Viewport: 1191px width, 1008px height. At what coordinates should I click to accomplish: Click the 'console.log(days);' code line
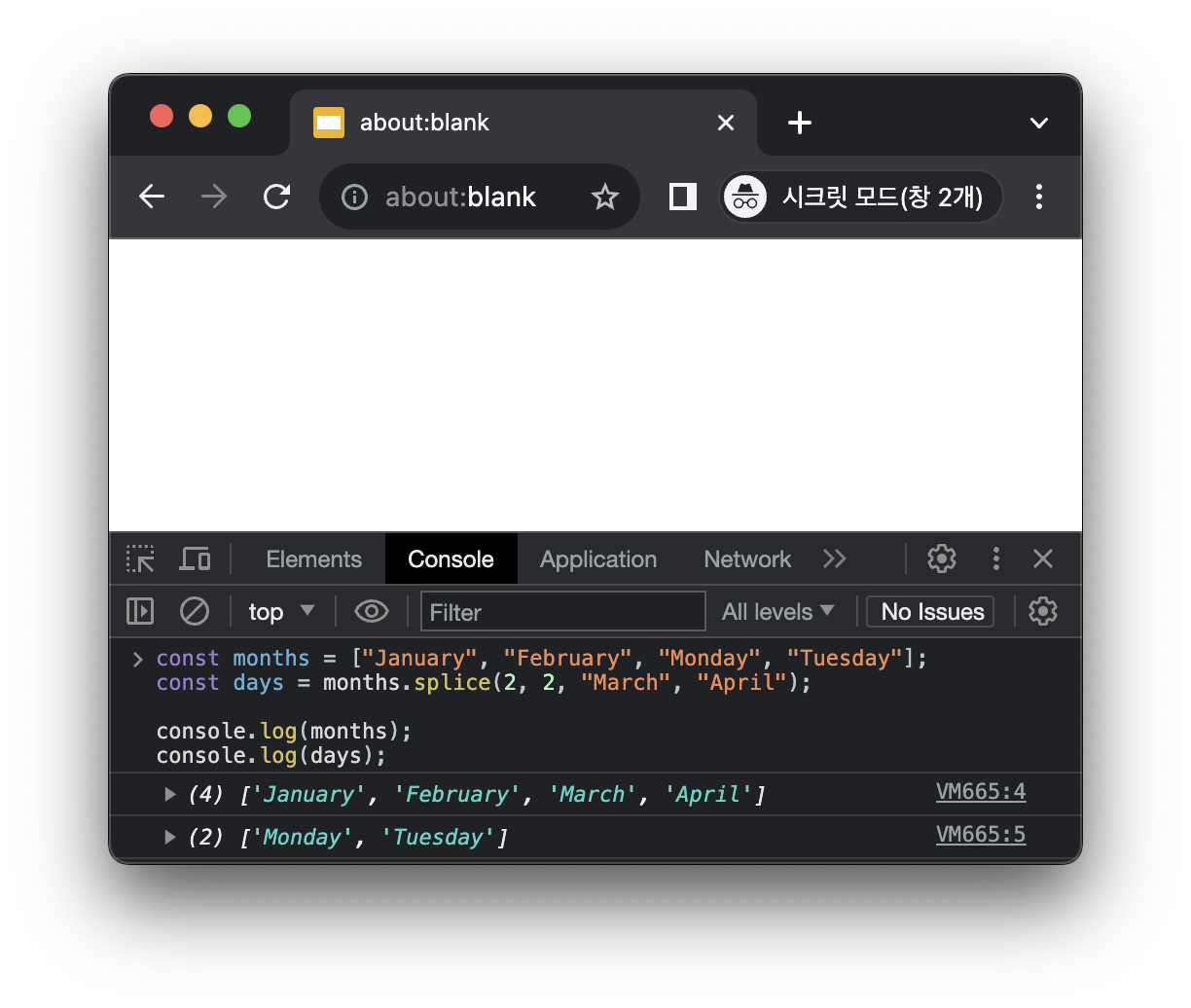271,756
